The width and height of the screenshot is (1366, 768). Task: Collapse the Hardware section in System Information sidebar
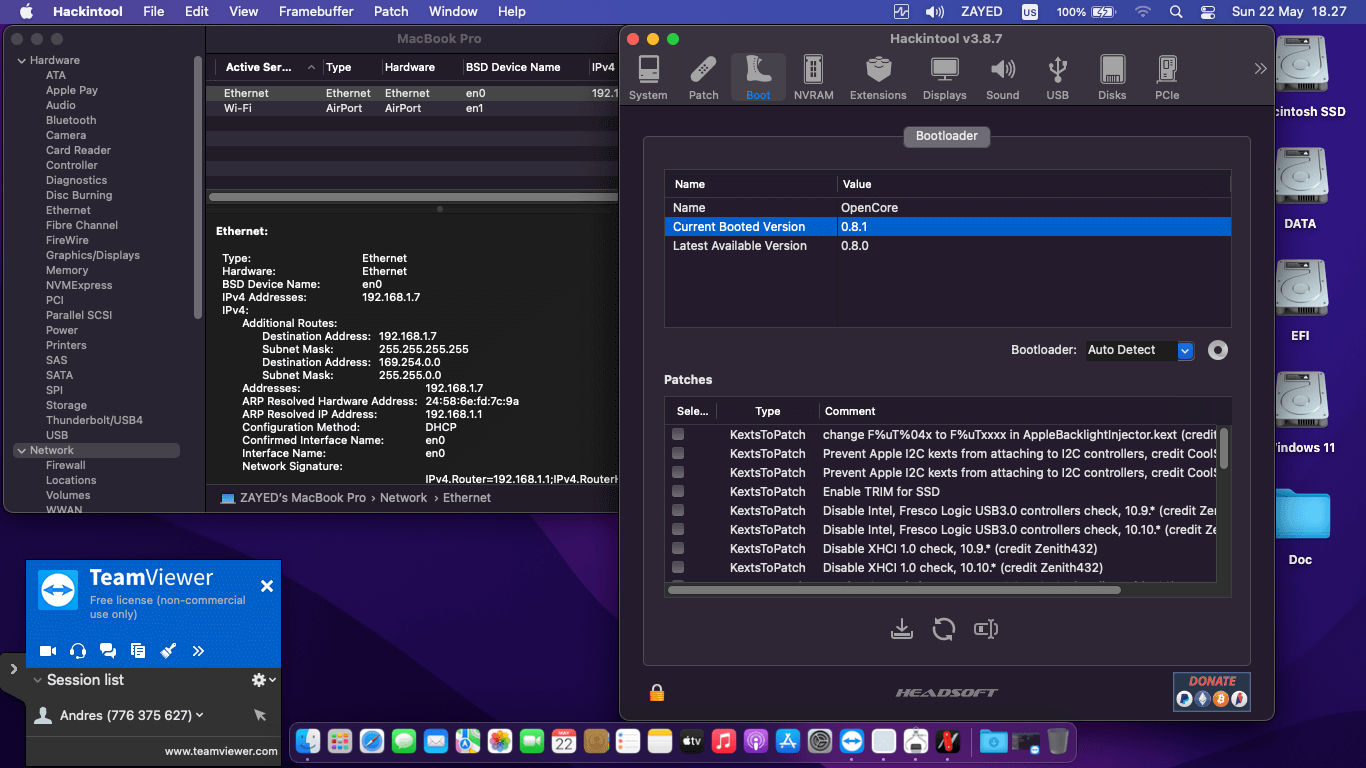22,61
